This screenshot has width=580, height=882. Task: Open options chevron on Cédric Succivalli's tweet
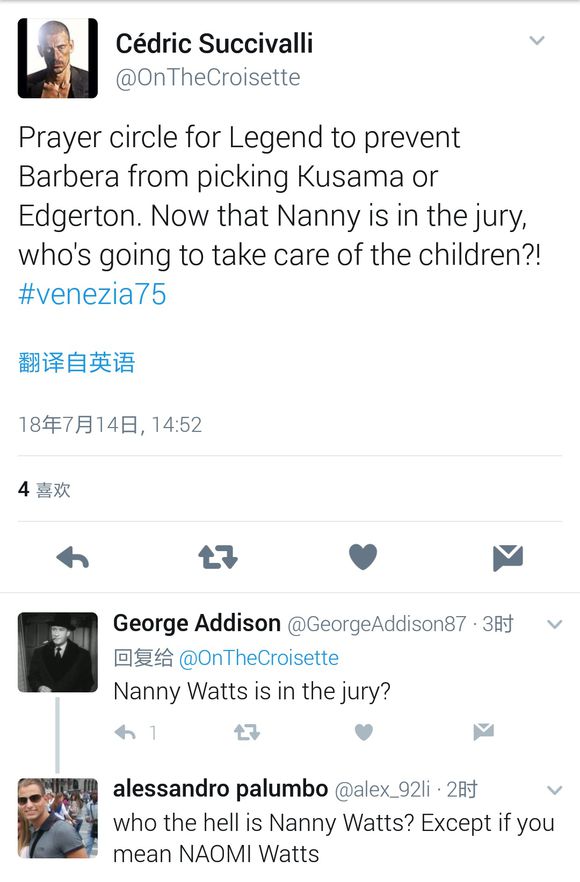point(537,40)
